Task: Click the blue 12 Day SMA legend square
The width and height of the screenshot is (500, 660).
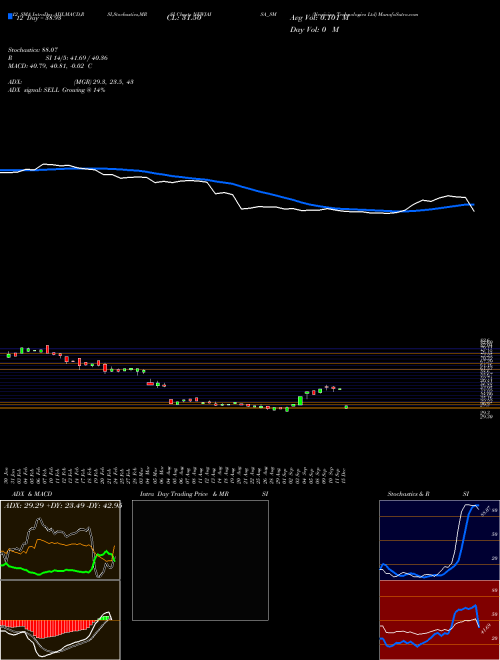Action: 10,16
